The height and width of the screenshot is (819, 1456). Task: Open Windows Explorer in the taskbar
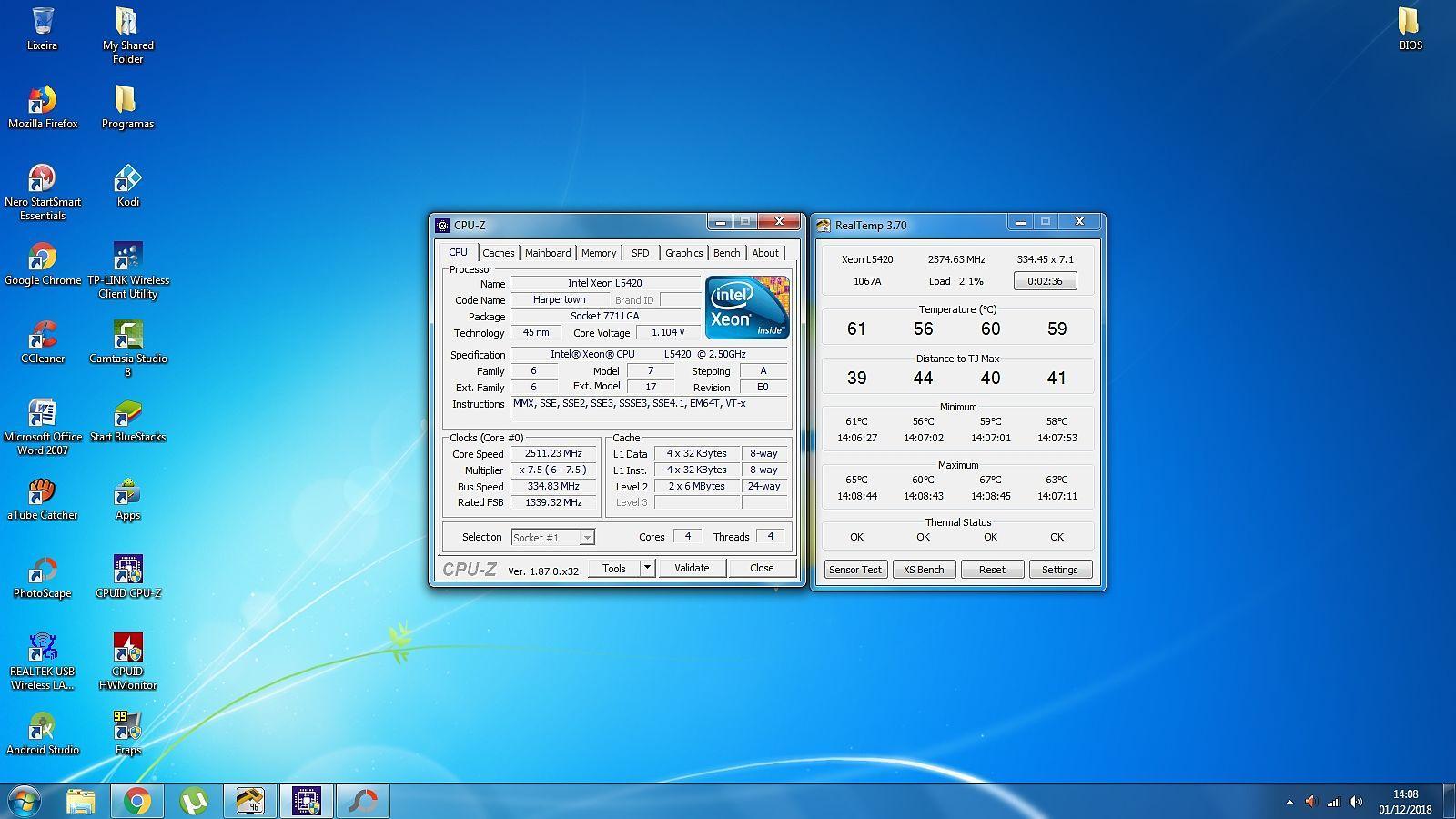point(81,801)
